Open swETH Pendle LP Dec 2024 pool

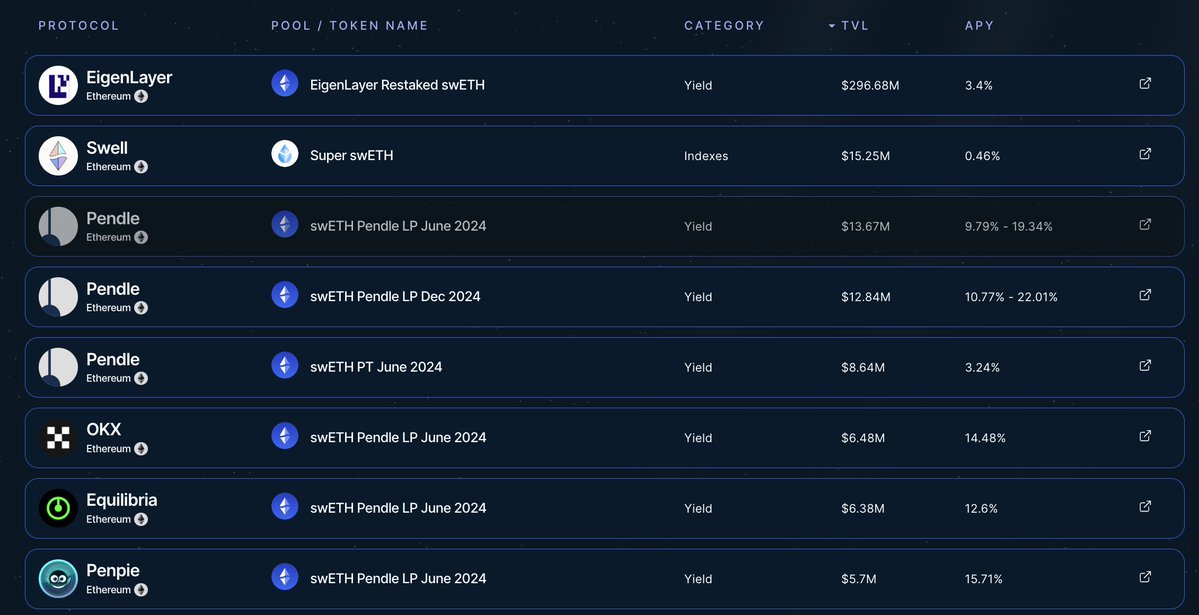(395, 296)
